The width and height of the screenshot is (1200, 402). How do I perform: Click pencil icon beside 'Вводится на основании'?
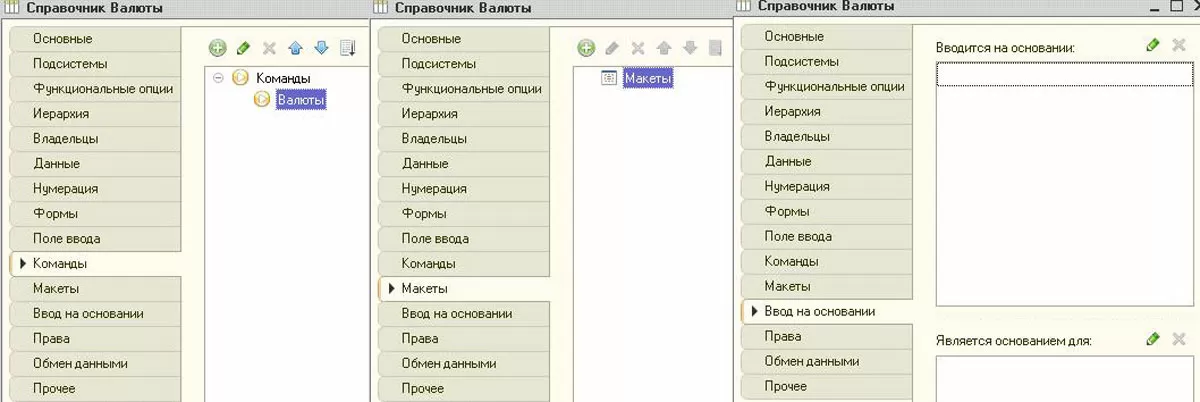(1153, 45)
